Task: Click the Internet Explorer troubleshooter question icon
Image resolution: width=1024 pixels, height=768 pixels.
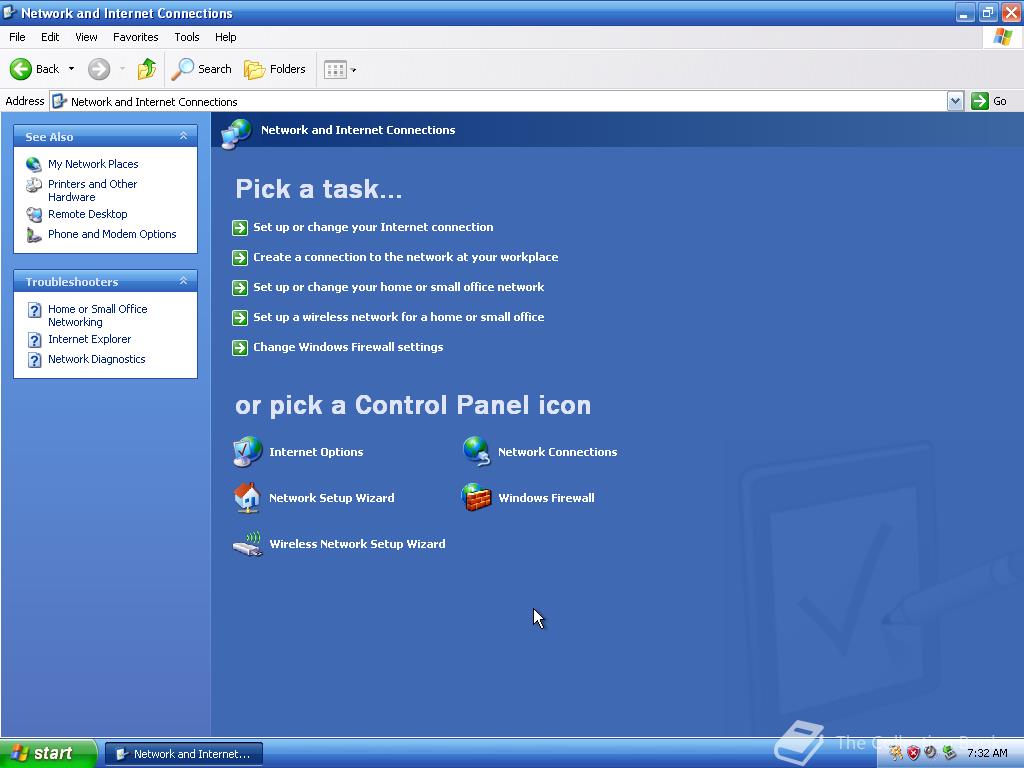Action: 35,340
